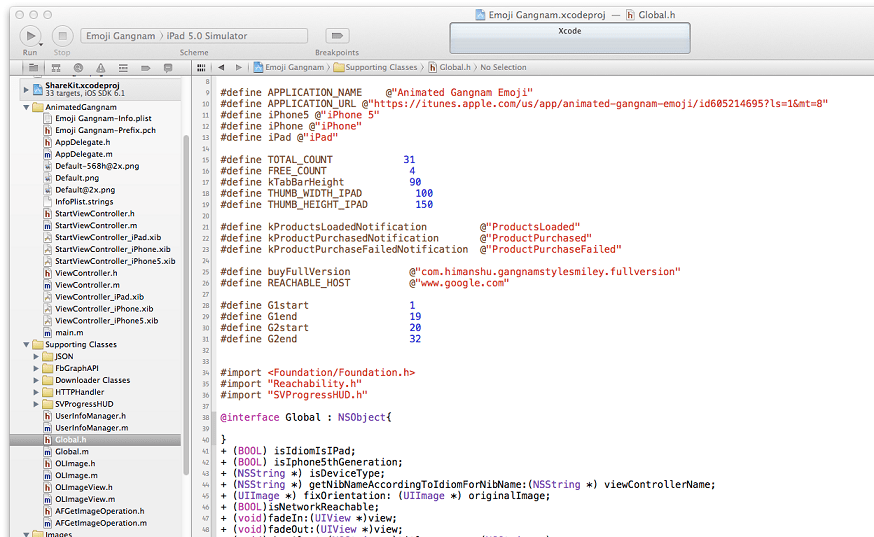Open StartViewController_iPad.xib file
This screenshot has height=537, width=874.
108,238
